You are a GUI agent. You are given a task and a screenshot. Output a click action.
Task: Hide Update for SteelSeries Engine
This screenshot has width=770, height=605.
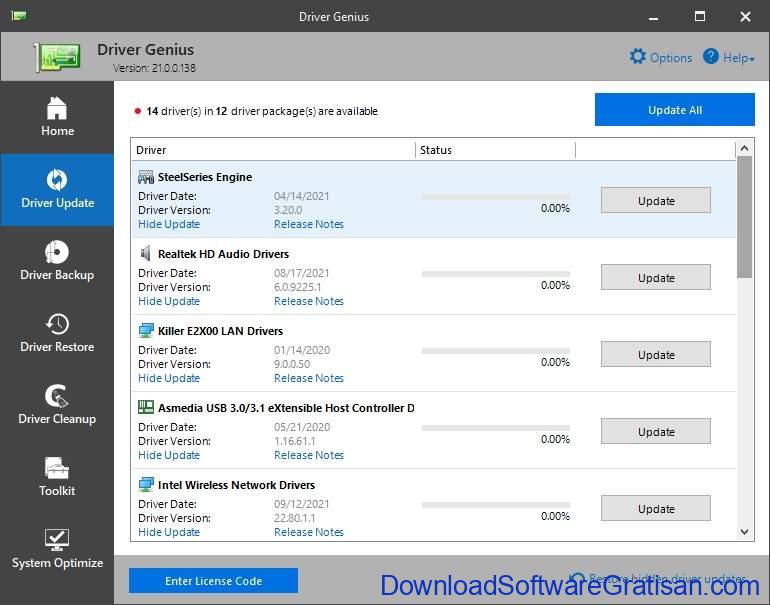click(169, 224)
